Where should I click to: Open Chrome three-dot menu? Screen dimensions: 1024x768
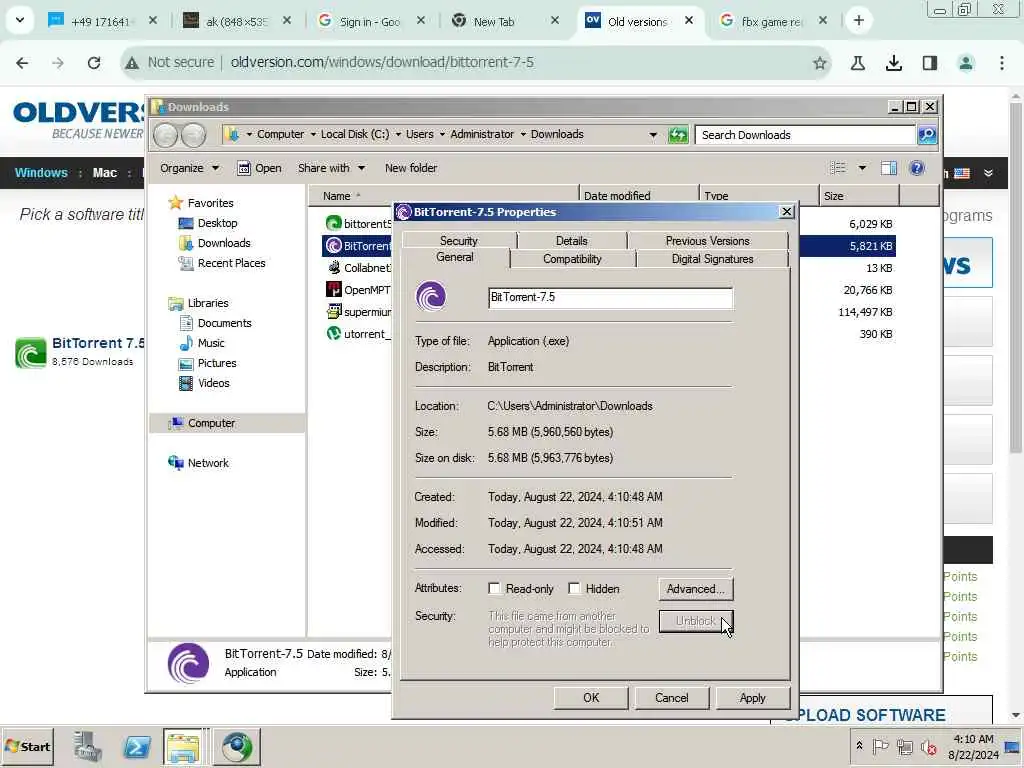click(1001, 63)
